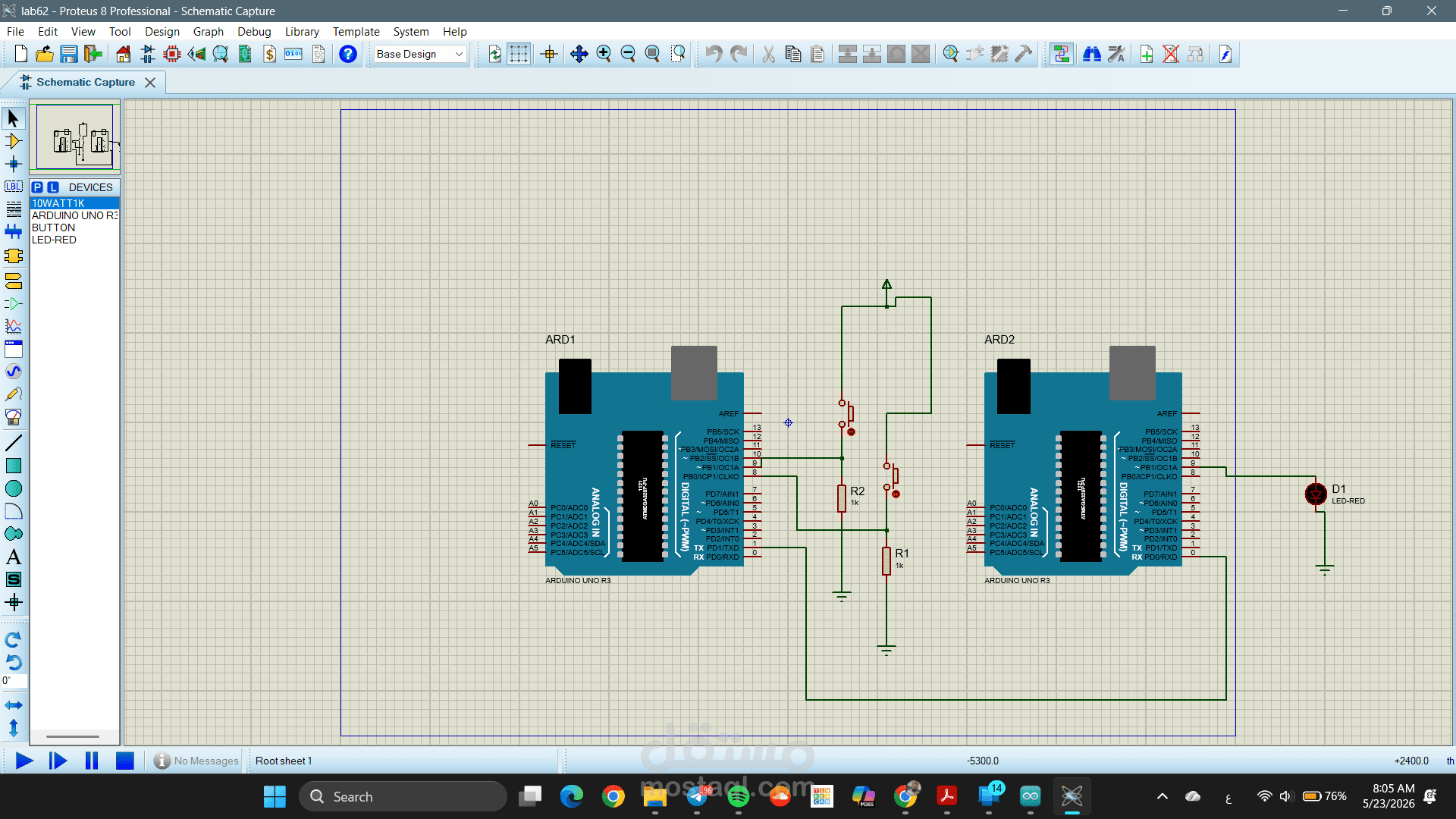Open the Library menu

click(x=302, y=31)
